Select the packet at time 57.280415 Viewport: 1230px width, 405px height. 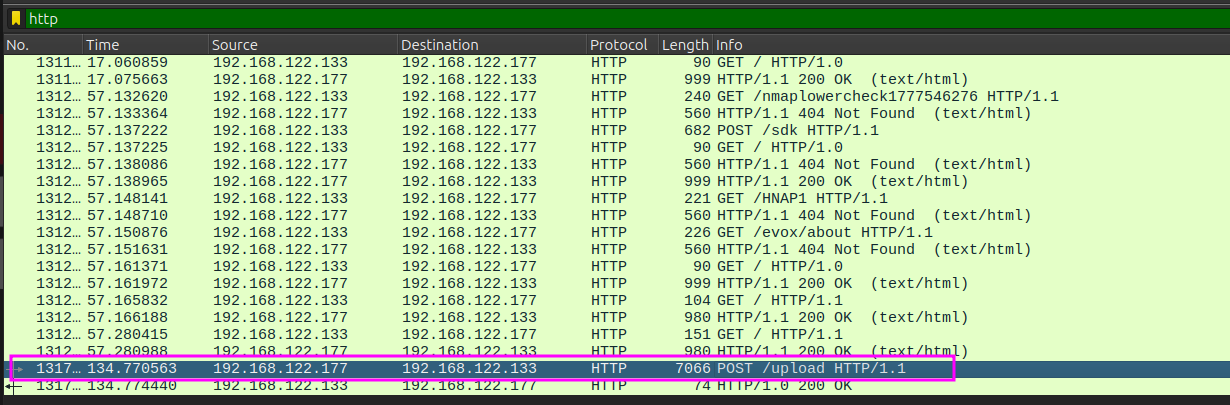[615, 334]
